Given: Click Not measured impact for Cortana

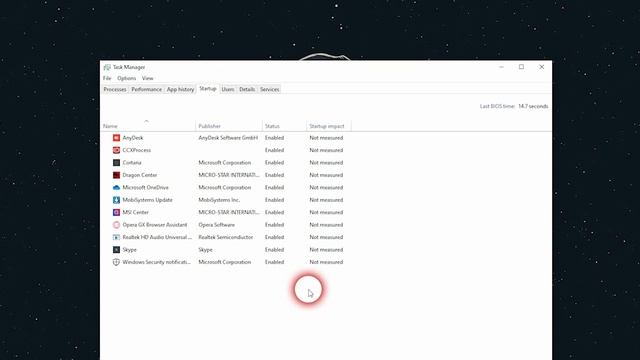Looking at the screenshot, I should (326, 163).
